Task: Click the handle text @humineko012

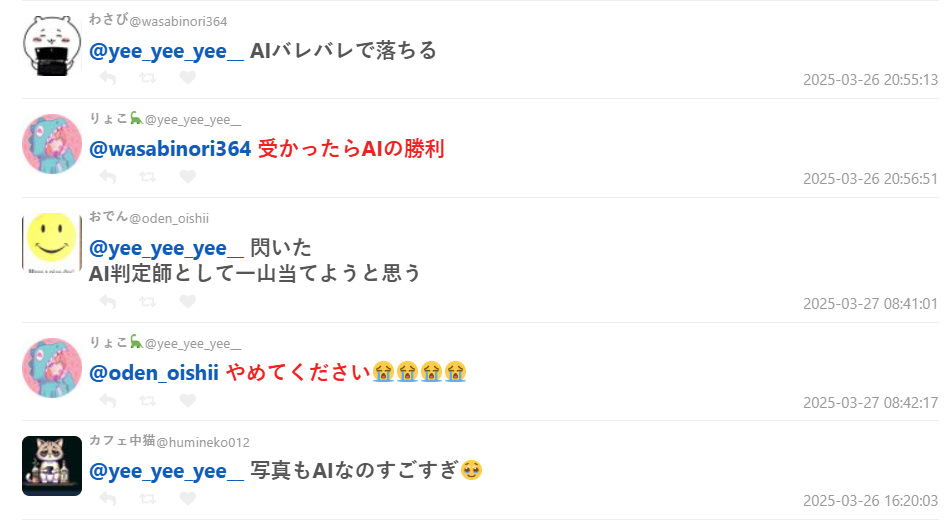Action: tap(203, 443)
